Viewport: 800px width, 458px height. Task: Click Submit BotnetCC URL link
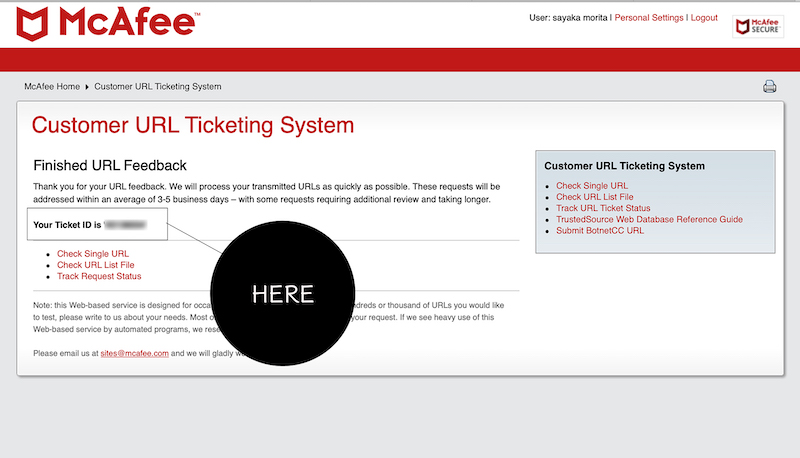[599, 231]
